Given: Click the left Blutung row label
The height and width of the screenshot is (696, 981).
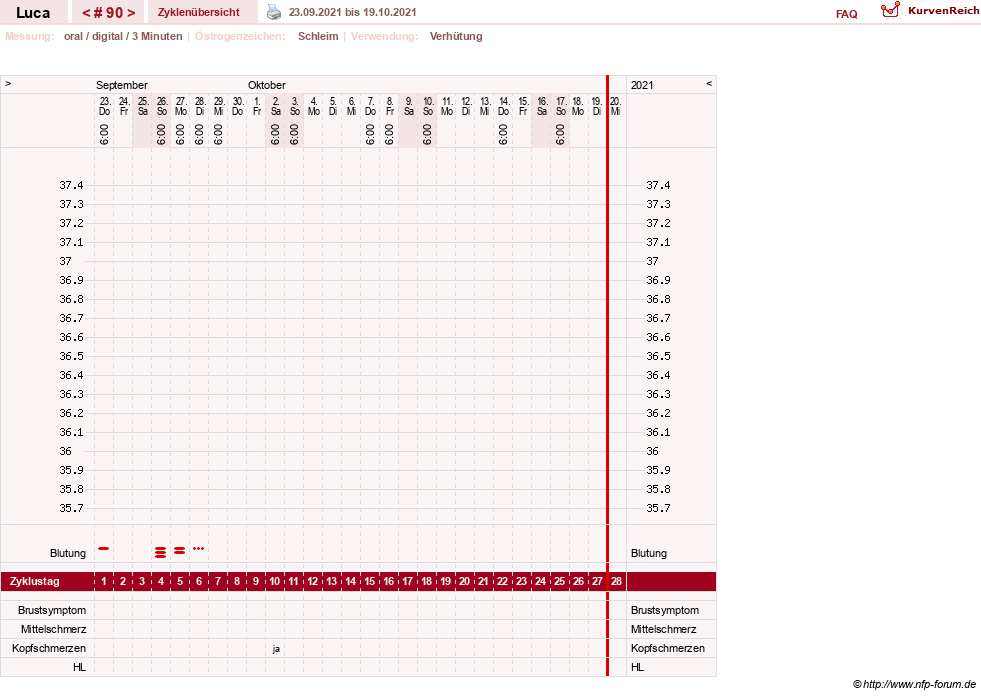Looking at the screenshot, I should point(68,553).
